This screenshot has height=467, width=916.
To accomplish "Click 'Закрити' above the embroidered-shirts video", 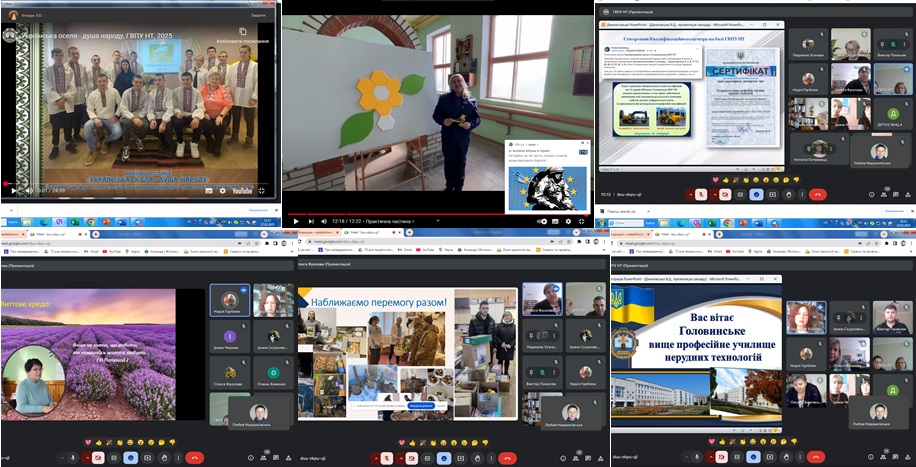I will click(258, 16).
